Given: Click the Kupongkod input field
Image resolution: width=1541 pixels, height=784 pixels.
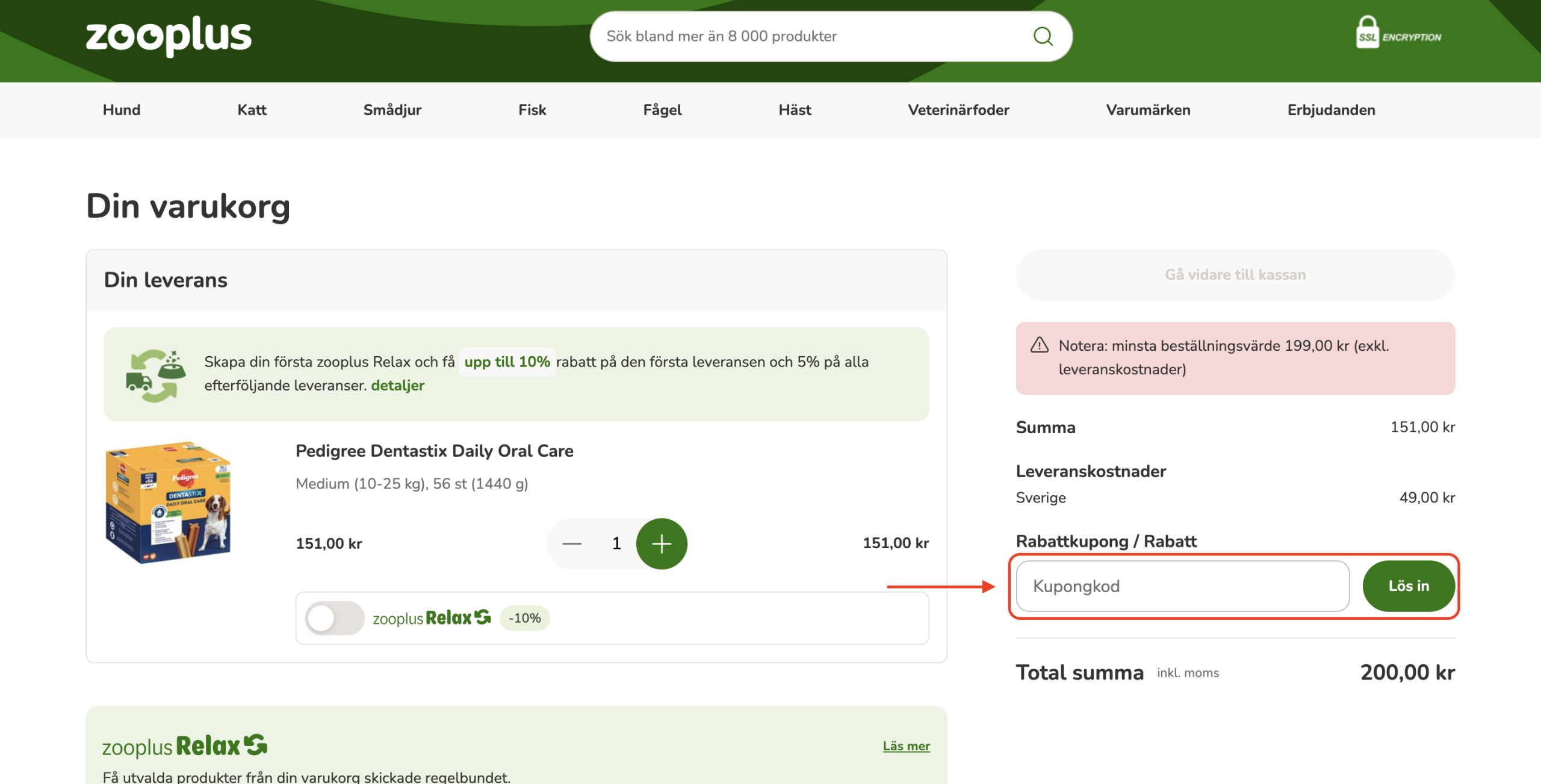Looking at the screenshot, I should tap(1182, 586).
